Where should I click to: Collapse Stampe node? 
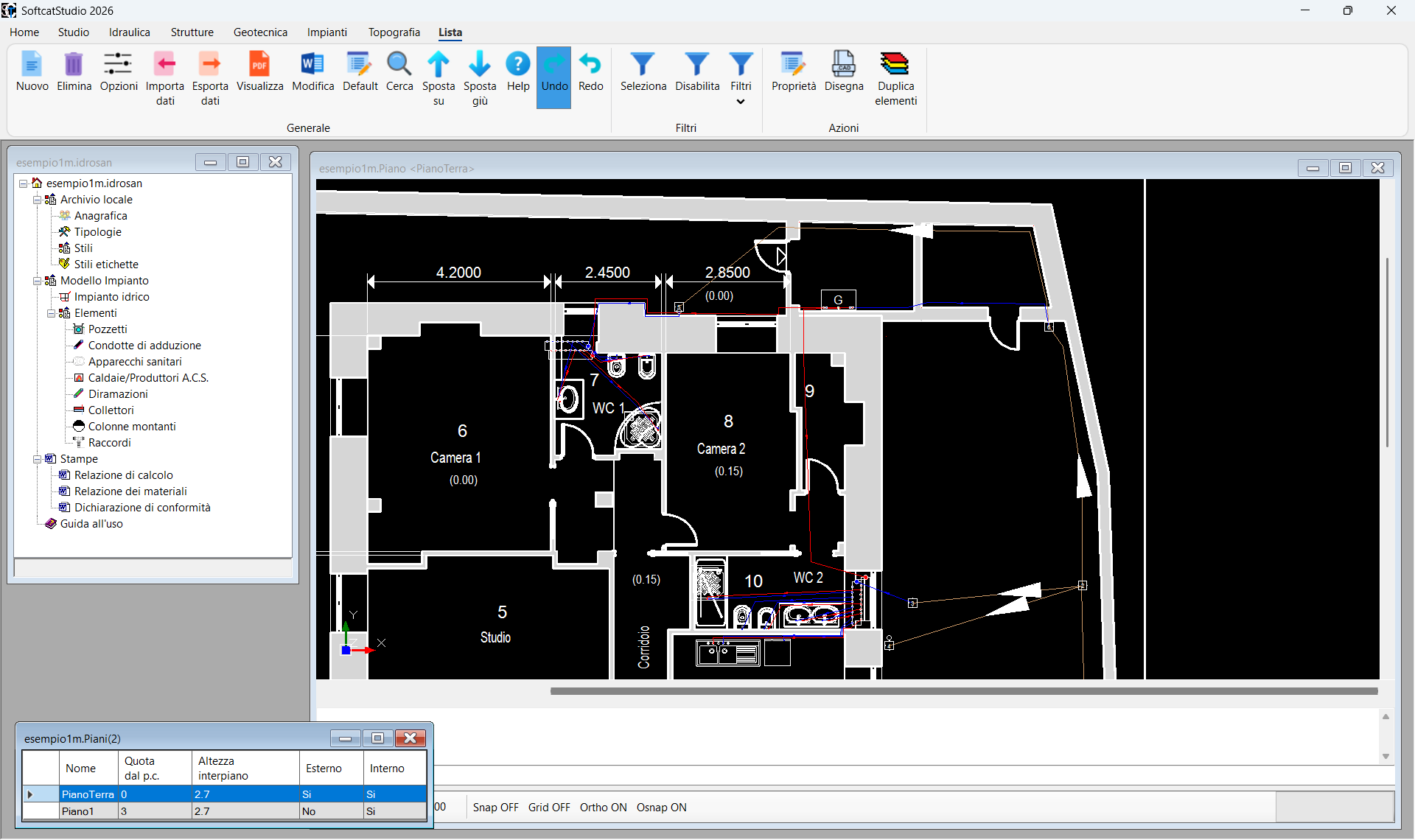click(37, 459)
